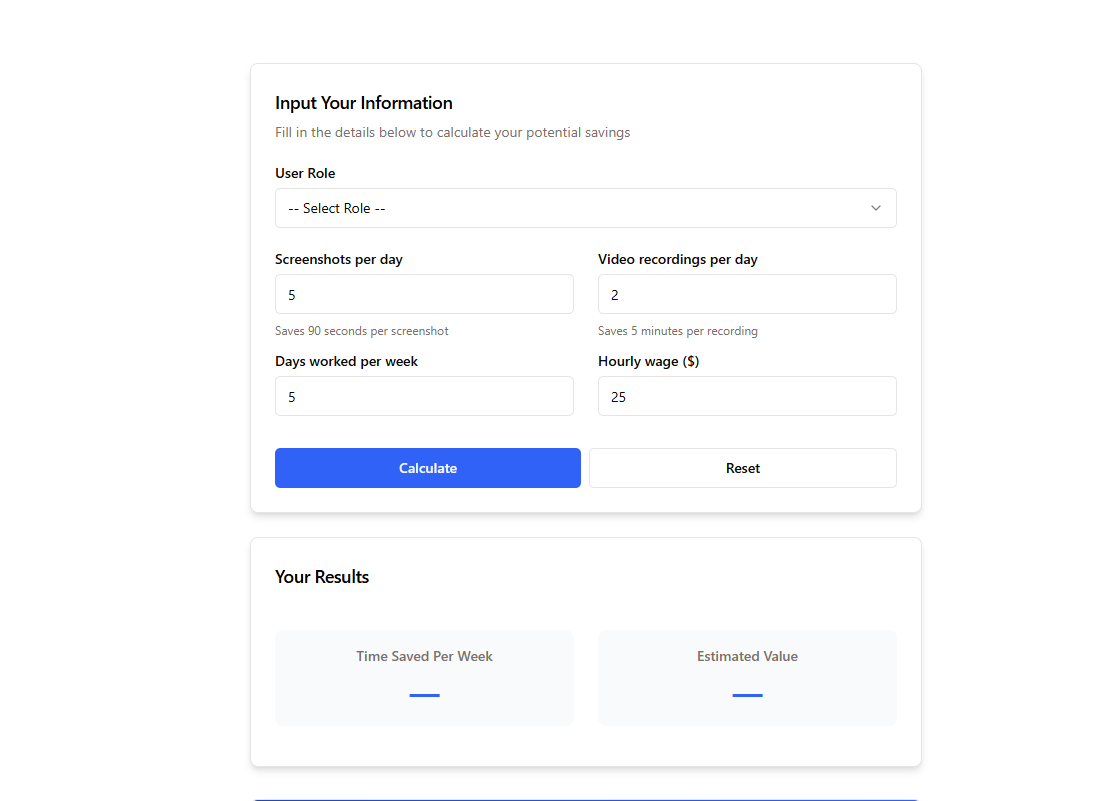Click the Days worked per week label
1096x801 pixels.
346,361
